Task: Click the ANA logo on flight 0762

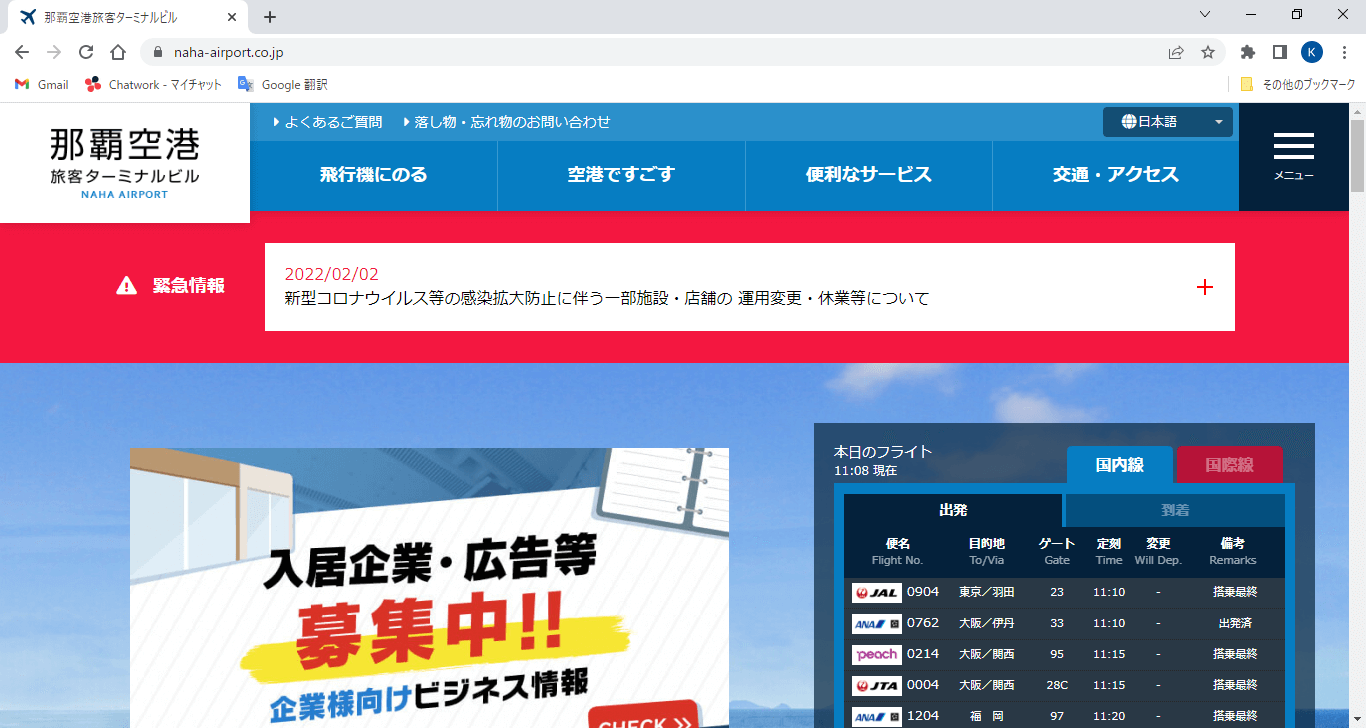Action: [x=877, y=623]
